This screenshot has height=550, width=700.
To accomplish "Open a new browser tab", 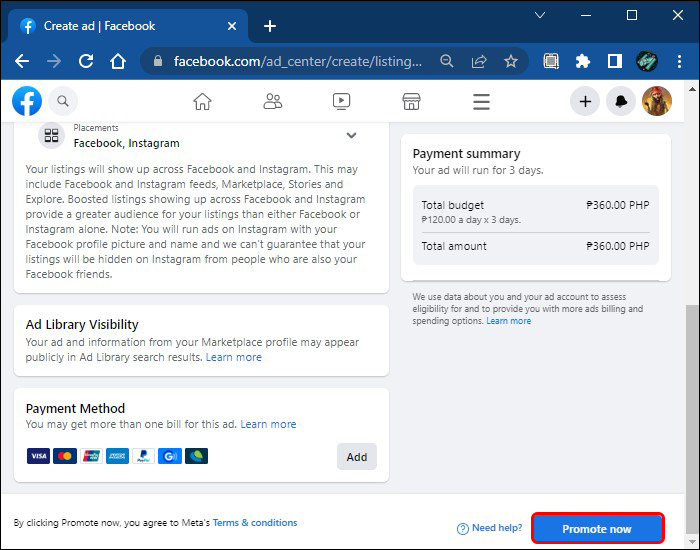I will click(270, 26).
